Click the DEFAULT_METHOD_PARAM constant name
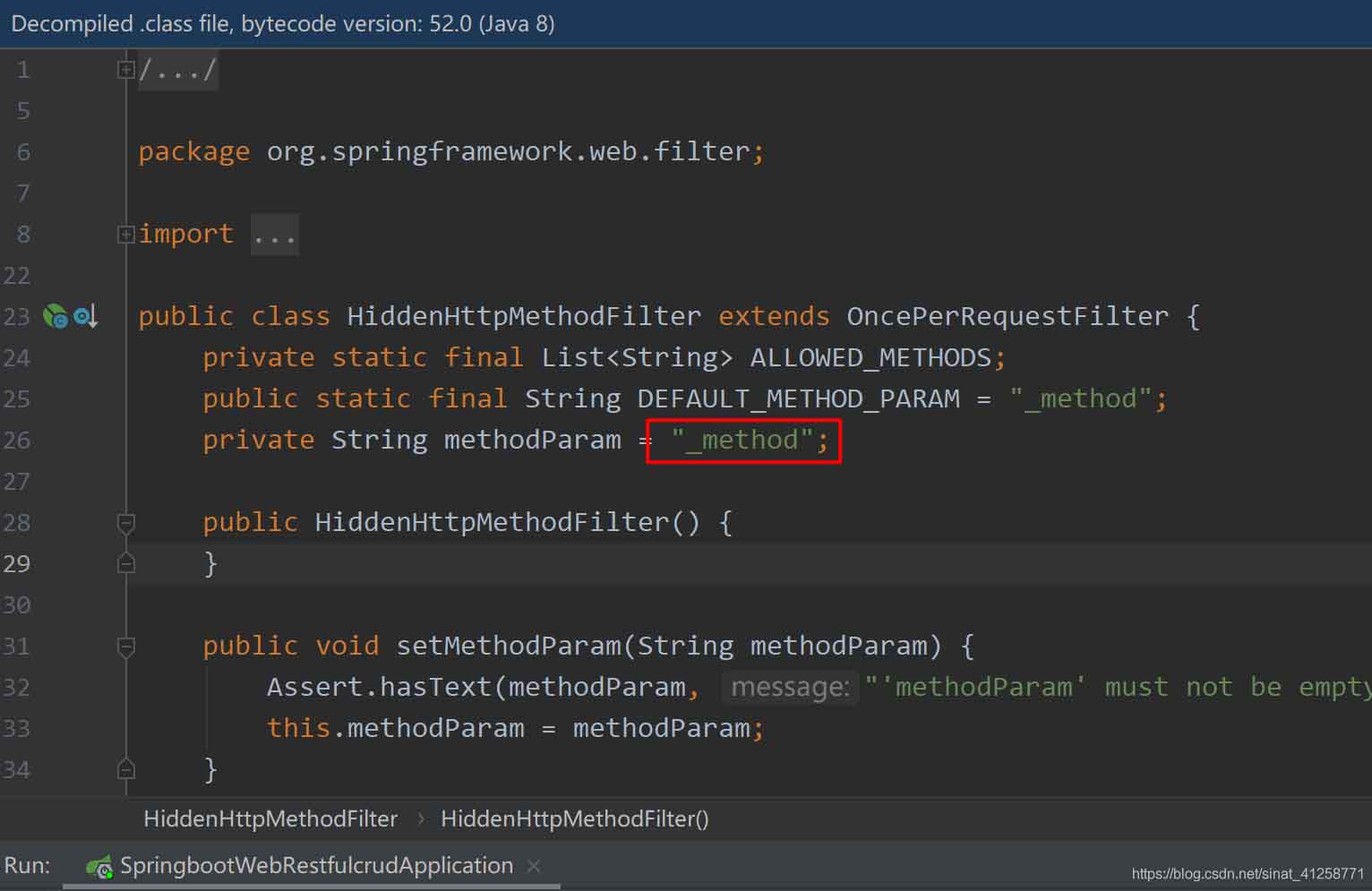This screenshot has width=1372, height=891. click(x=798, y=398)
